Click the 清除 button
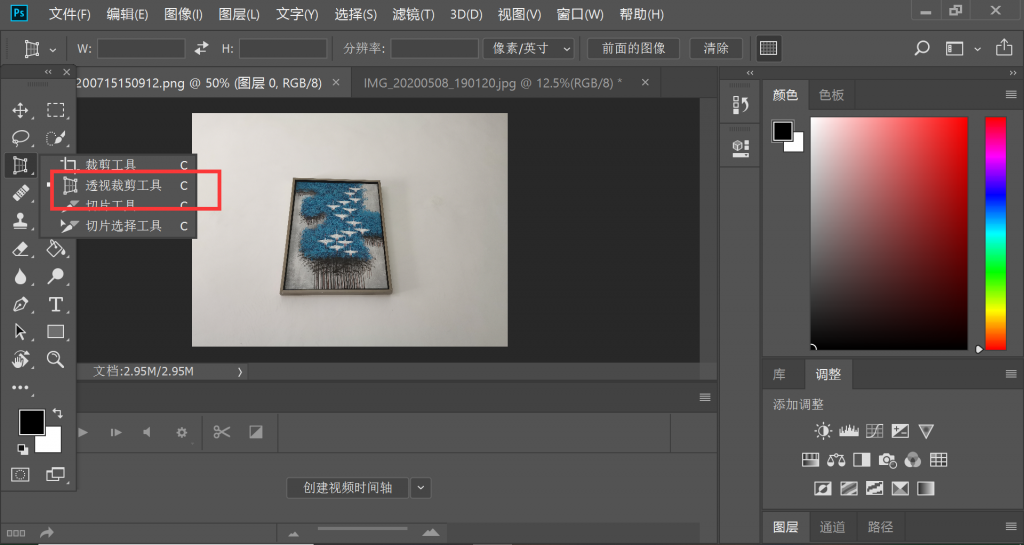The image size is (1024, 545). 716,48
